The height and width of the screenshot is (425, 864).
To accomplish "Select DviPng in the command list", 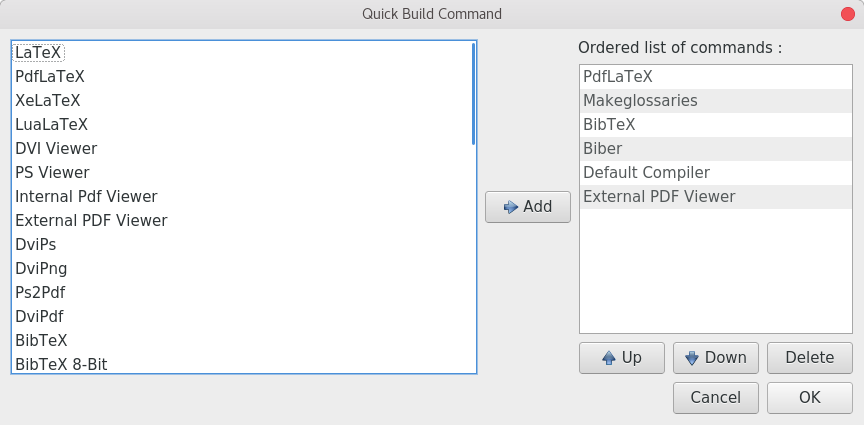I will pyautogui.click(x=243, y=269).
